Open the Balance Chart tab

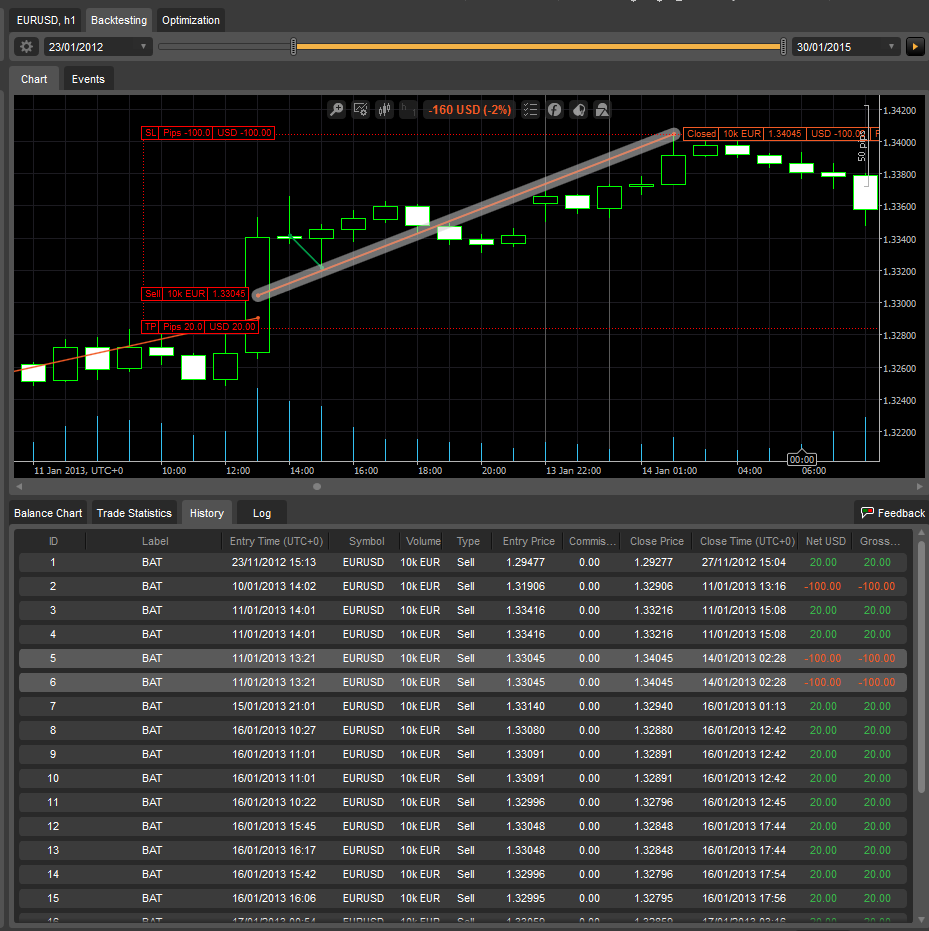point(48,513)
